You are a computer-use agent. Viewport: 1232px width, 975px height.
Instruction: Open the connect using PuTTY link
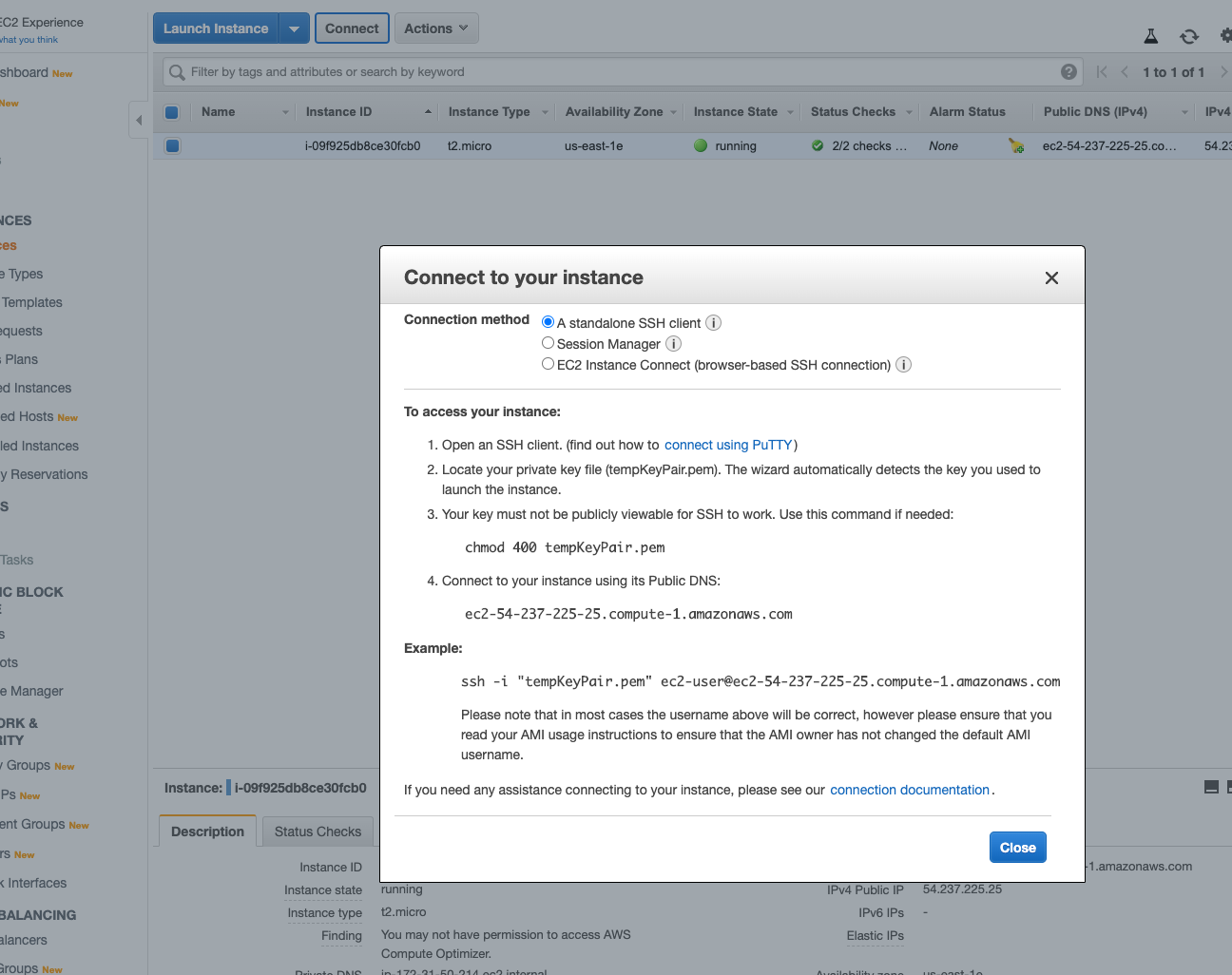(x=728, y=445)
